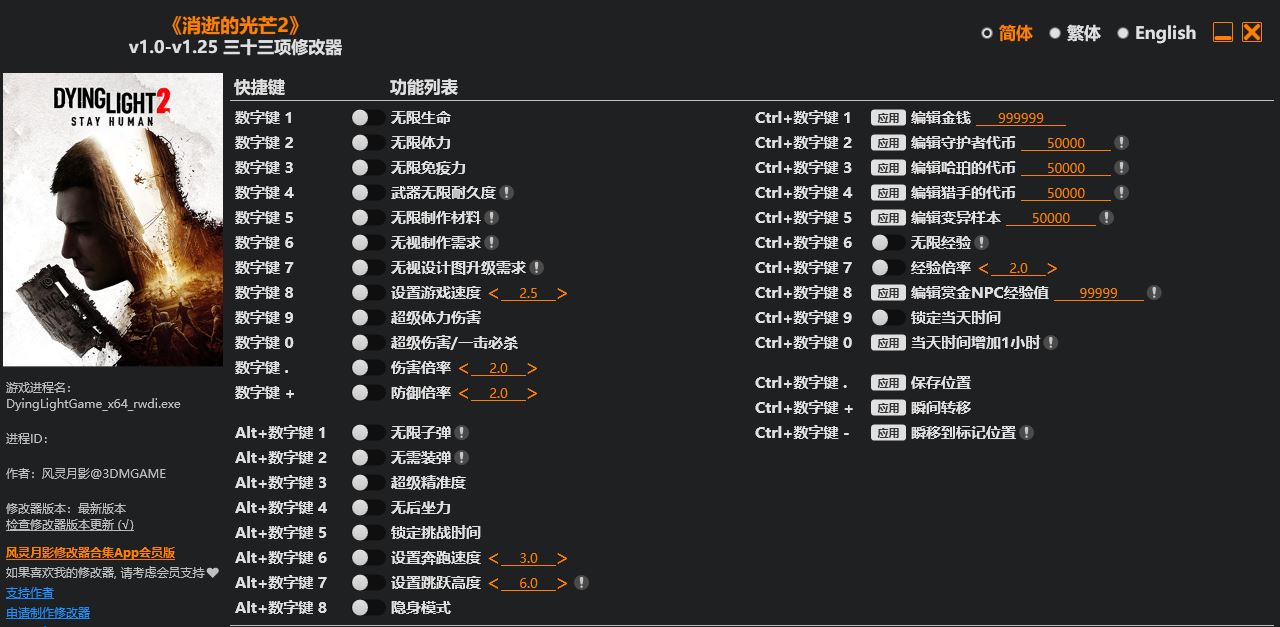Image resolution: width=1280 pixels, height=627 pixels.
Task: Click info icon beside 瞬移到标记位置
Action: 1027,433
